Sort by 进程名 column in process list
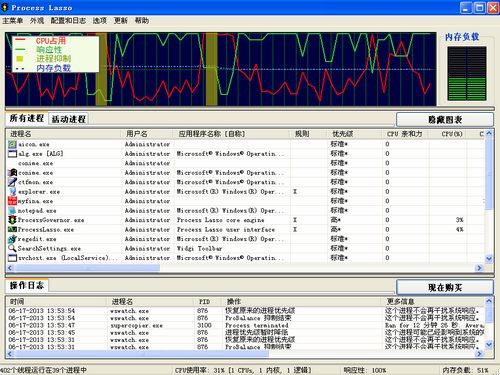Viewport: 500px width, 375px height. tap(63, 134)
